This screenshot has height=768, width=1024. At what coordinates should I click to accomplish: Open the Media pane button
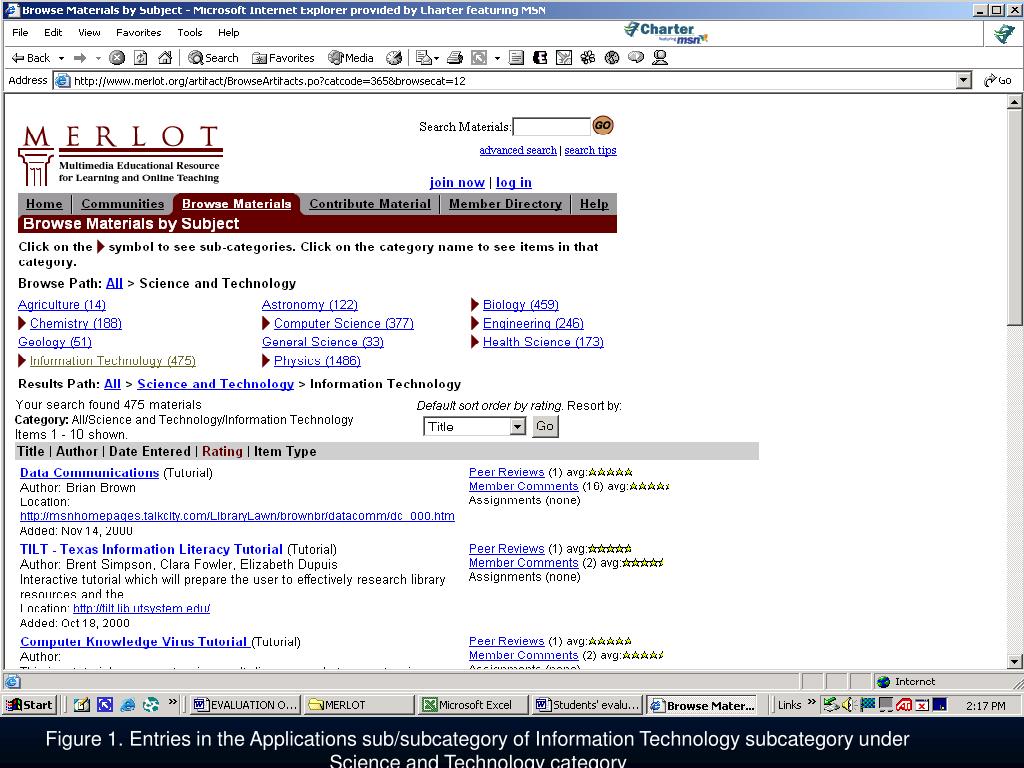351,58
